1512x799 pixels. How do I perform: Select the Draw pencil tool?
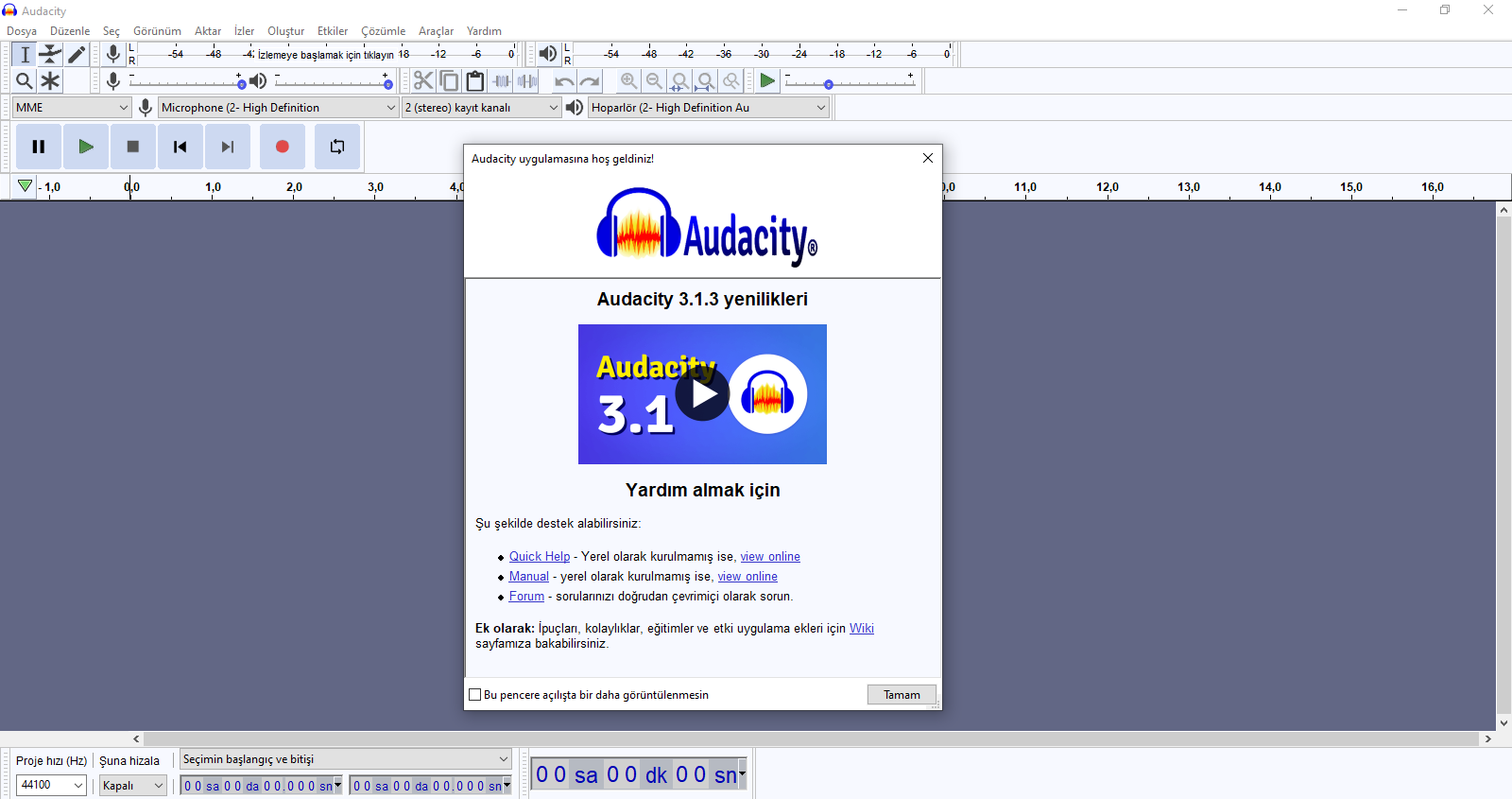point(77,55)
